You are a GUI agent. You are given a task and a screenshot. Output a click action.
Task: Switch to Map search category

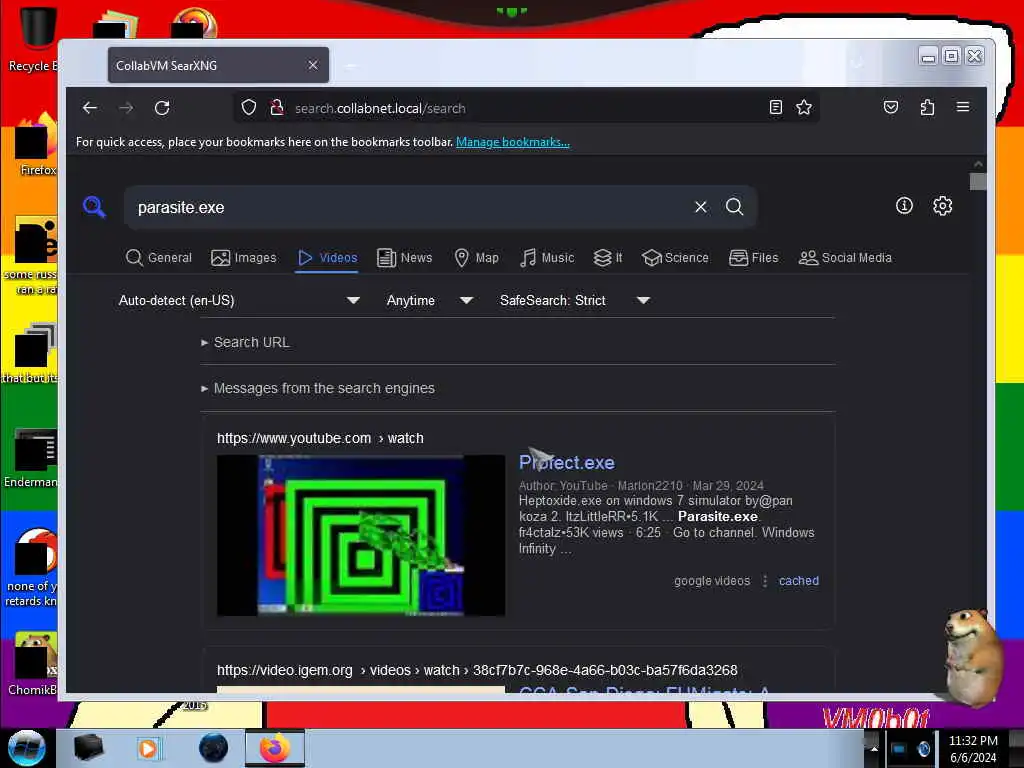pos(476,258)
